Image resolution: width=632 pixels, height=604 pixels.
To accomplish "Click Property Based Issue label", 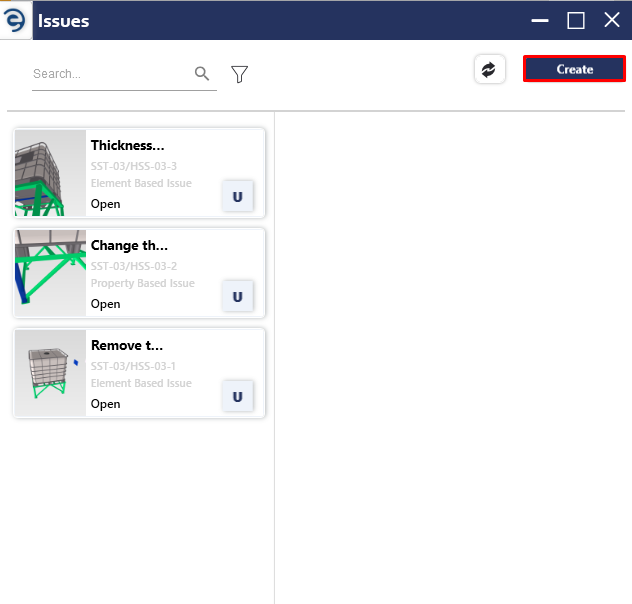I will pyautogui.click(x=143, y=283).
